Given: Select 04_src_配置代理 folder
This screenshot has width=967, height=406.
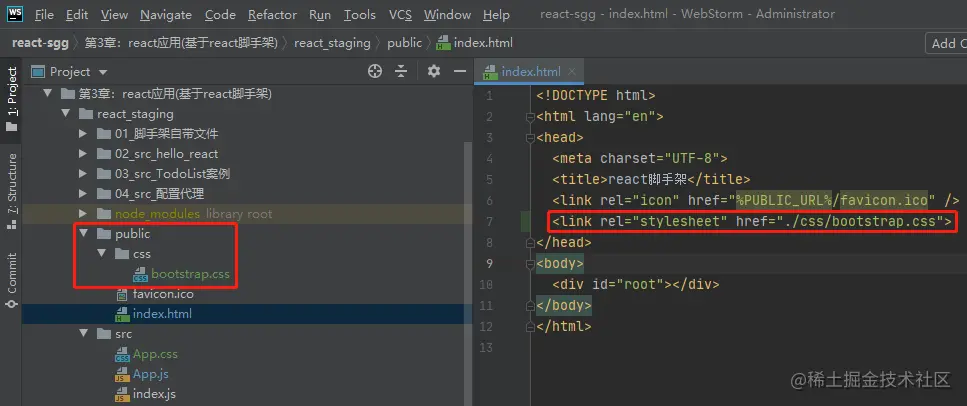Looking at the screenshot, I should click(x=159, y=194).
